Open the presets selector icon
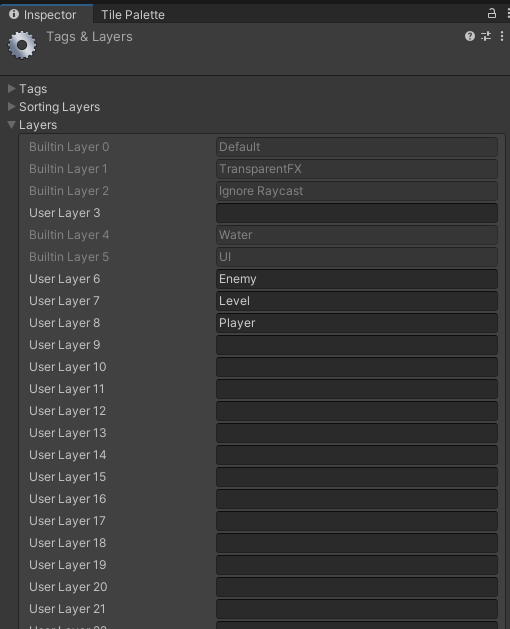Screen dimensions: 510x629 (x=486, y=36)
